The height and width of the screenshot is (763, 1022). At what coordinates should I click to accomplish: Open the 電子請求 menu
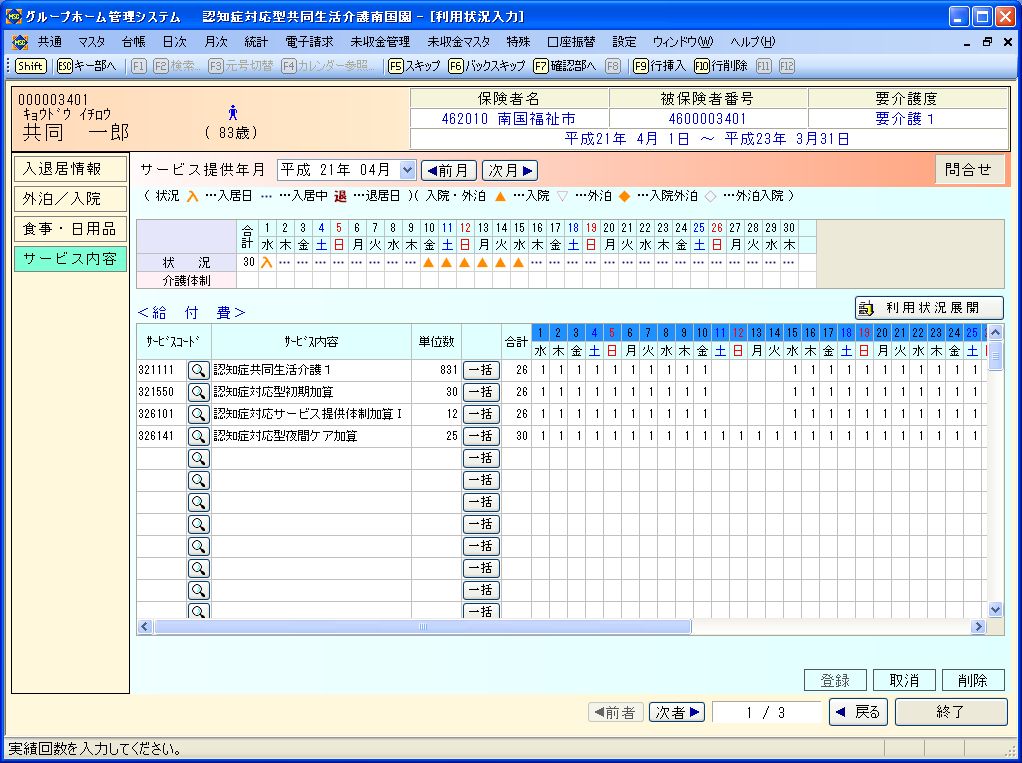point(309,42)
